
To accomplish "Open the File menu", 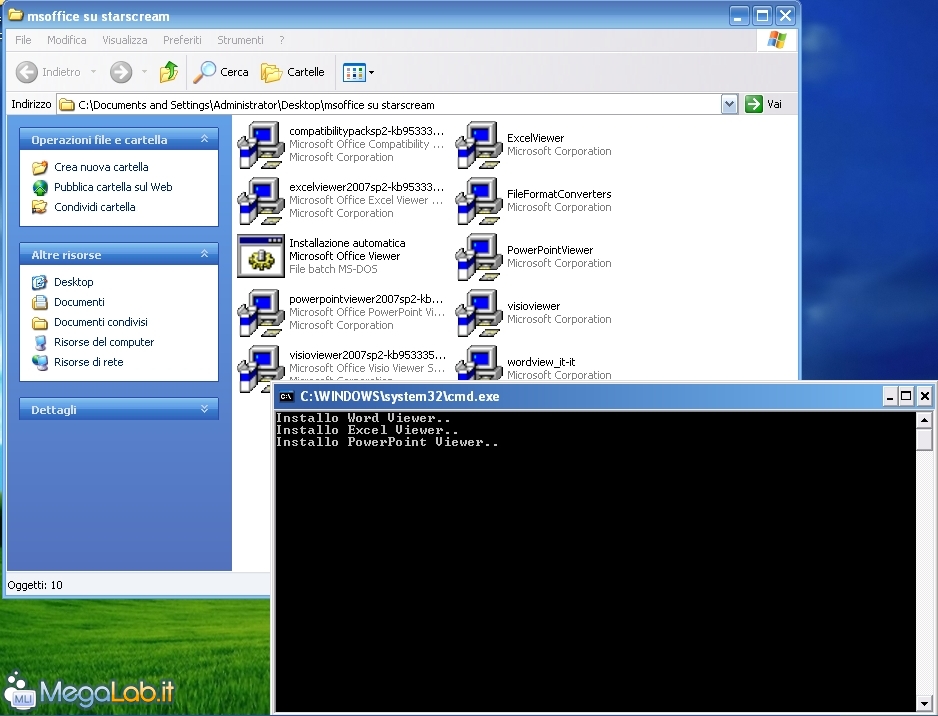I will [x=23, y=40].
